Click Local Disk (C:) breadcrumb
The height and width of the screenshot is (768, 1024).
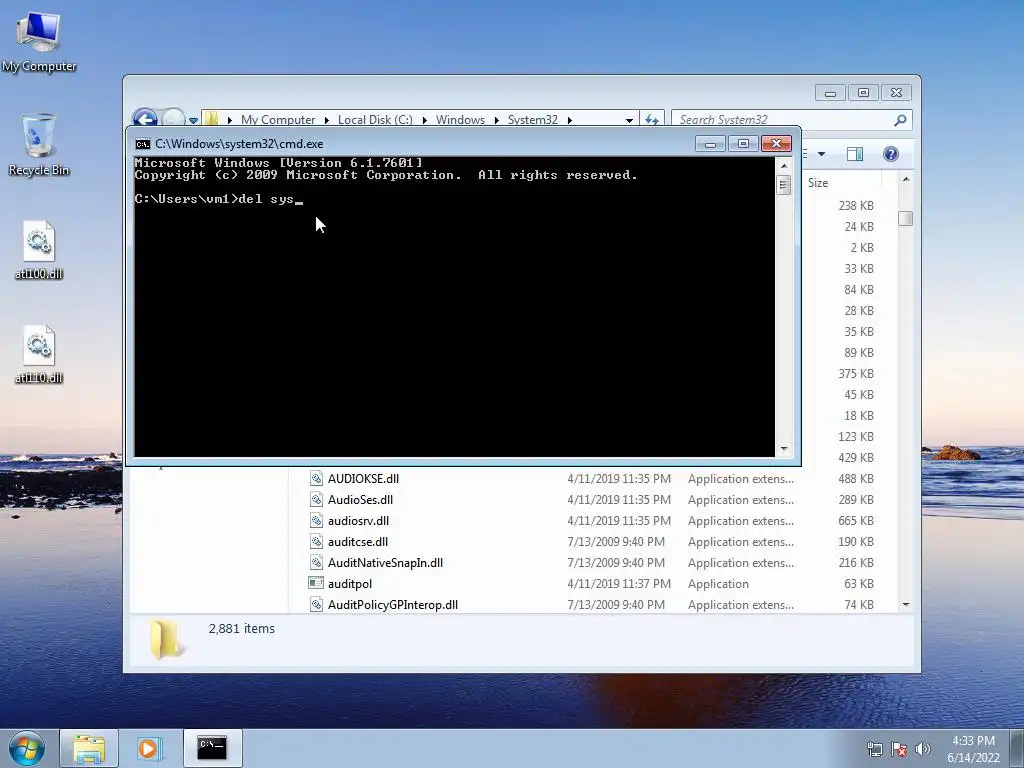375,120
